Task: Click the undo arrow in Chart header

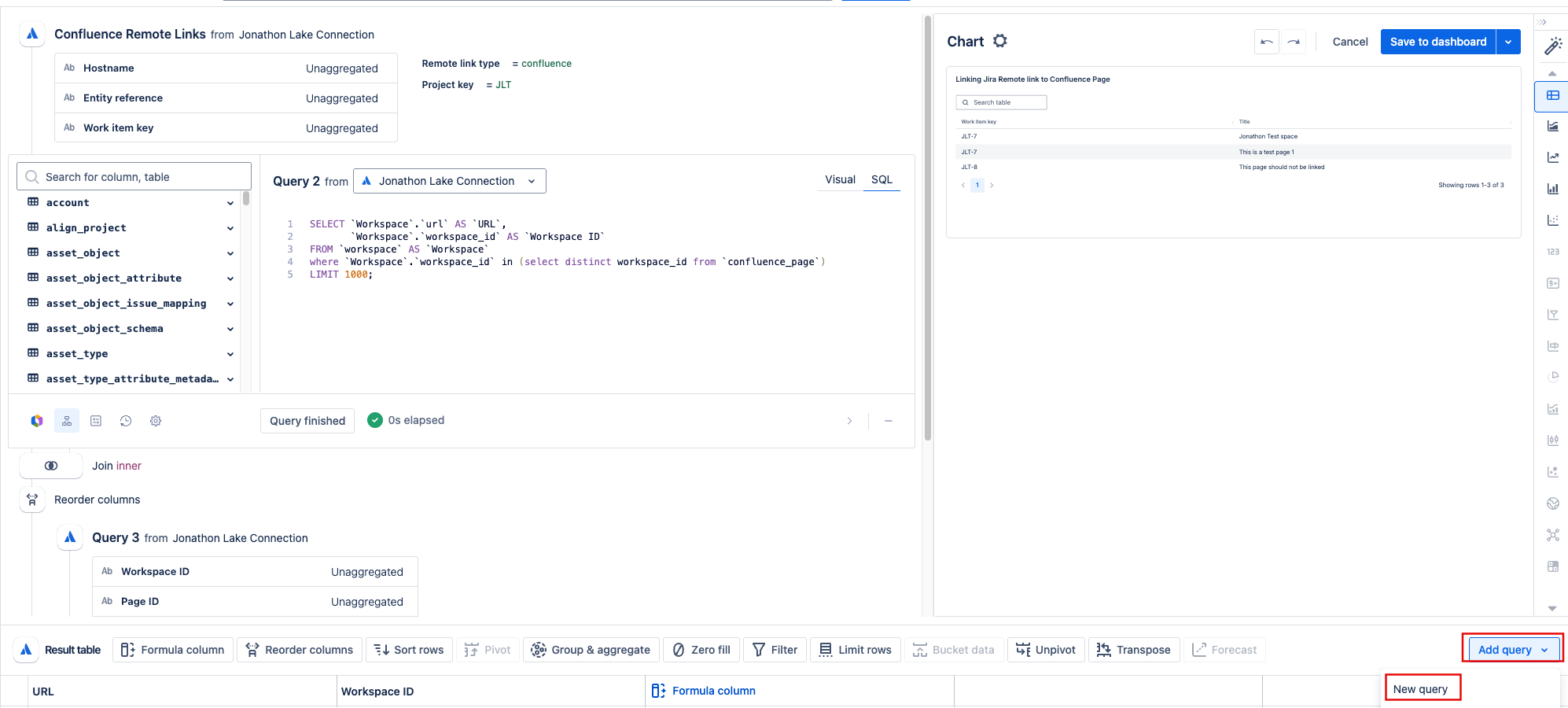Action: 1267,42
